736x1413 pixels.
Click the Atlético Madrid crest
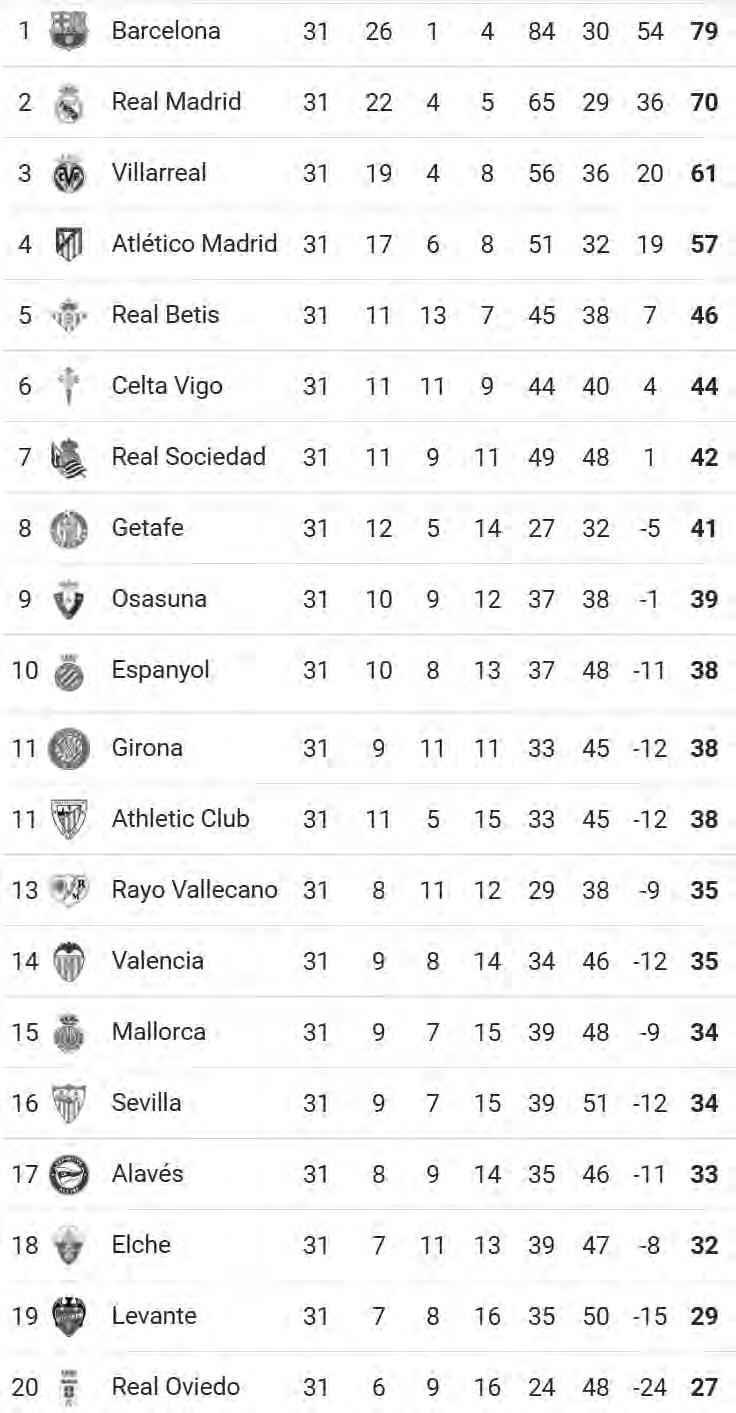pyautogui.click(x=69, y=244)
